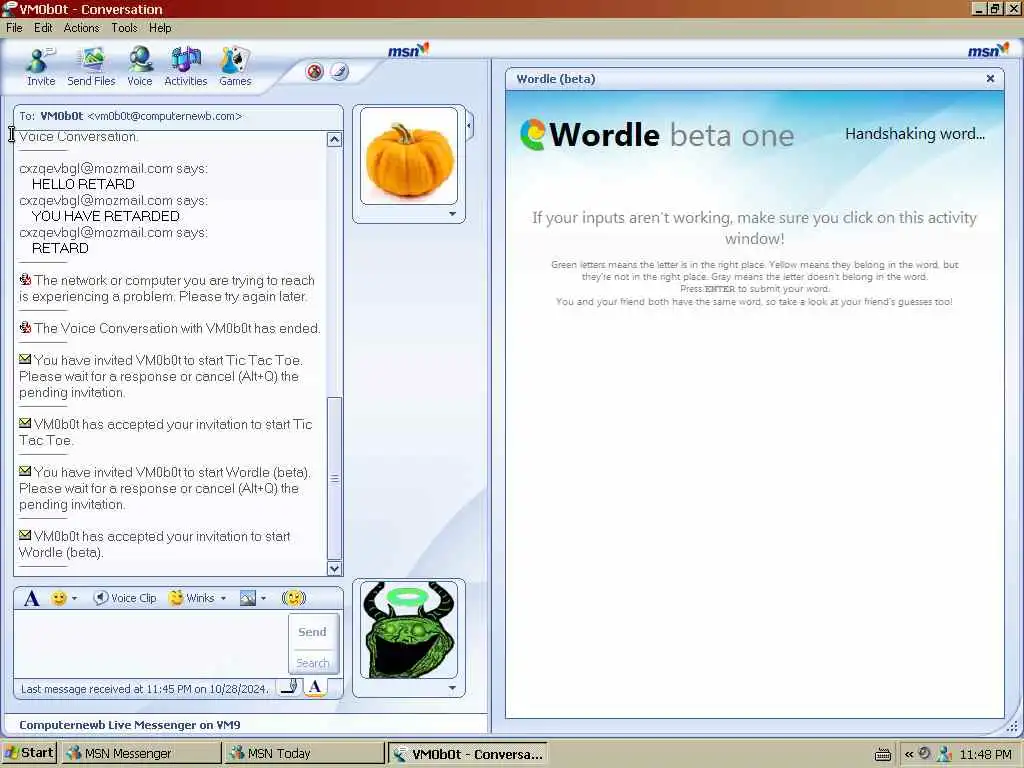The height and width of the screenshot is (768, 1024).
Task: Switch to MSN Today taskbar window
Action: pos(305,754)
